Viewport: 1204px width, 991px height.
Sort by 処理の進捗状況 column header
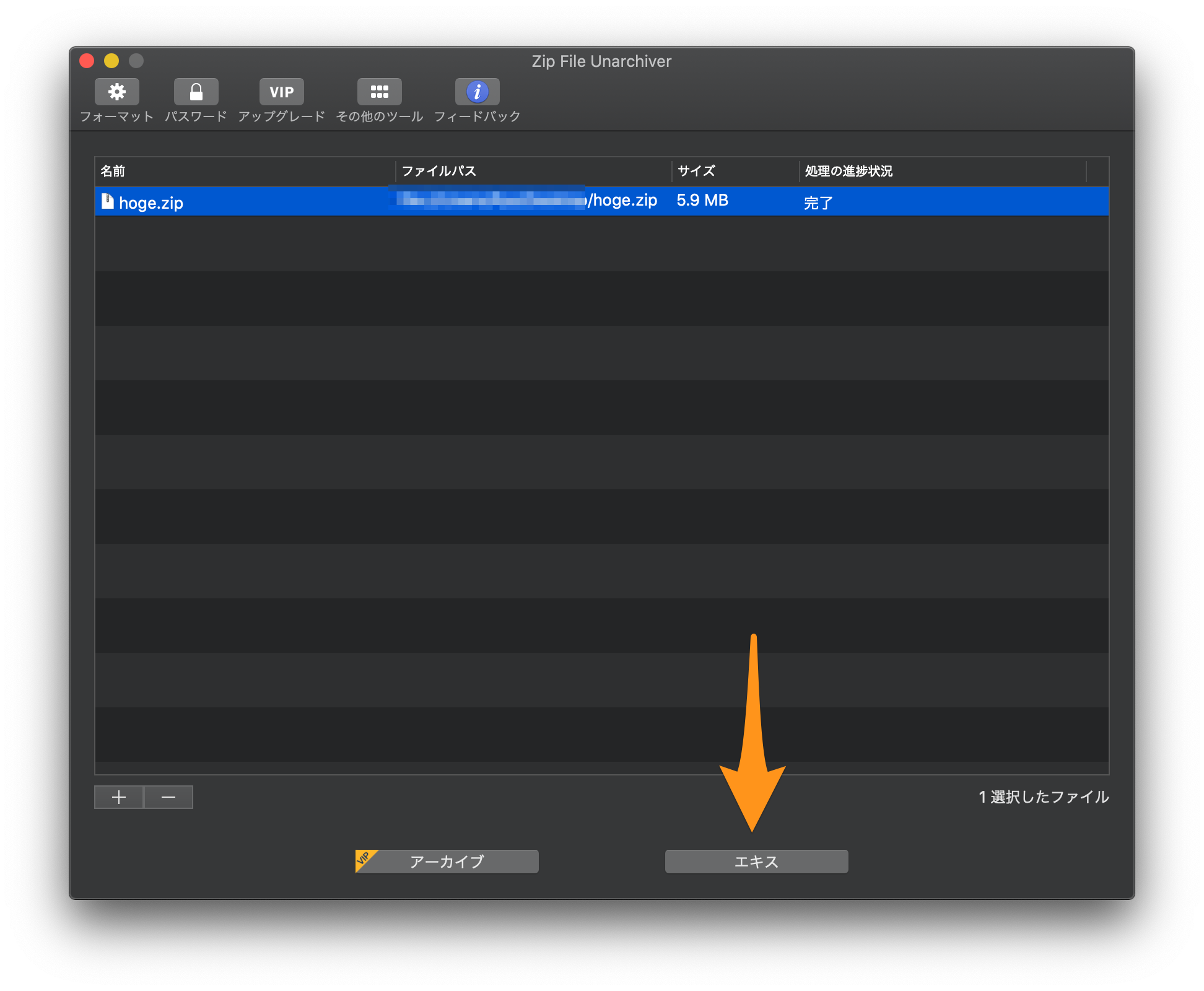pos(943,171)
